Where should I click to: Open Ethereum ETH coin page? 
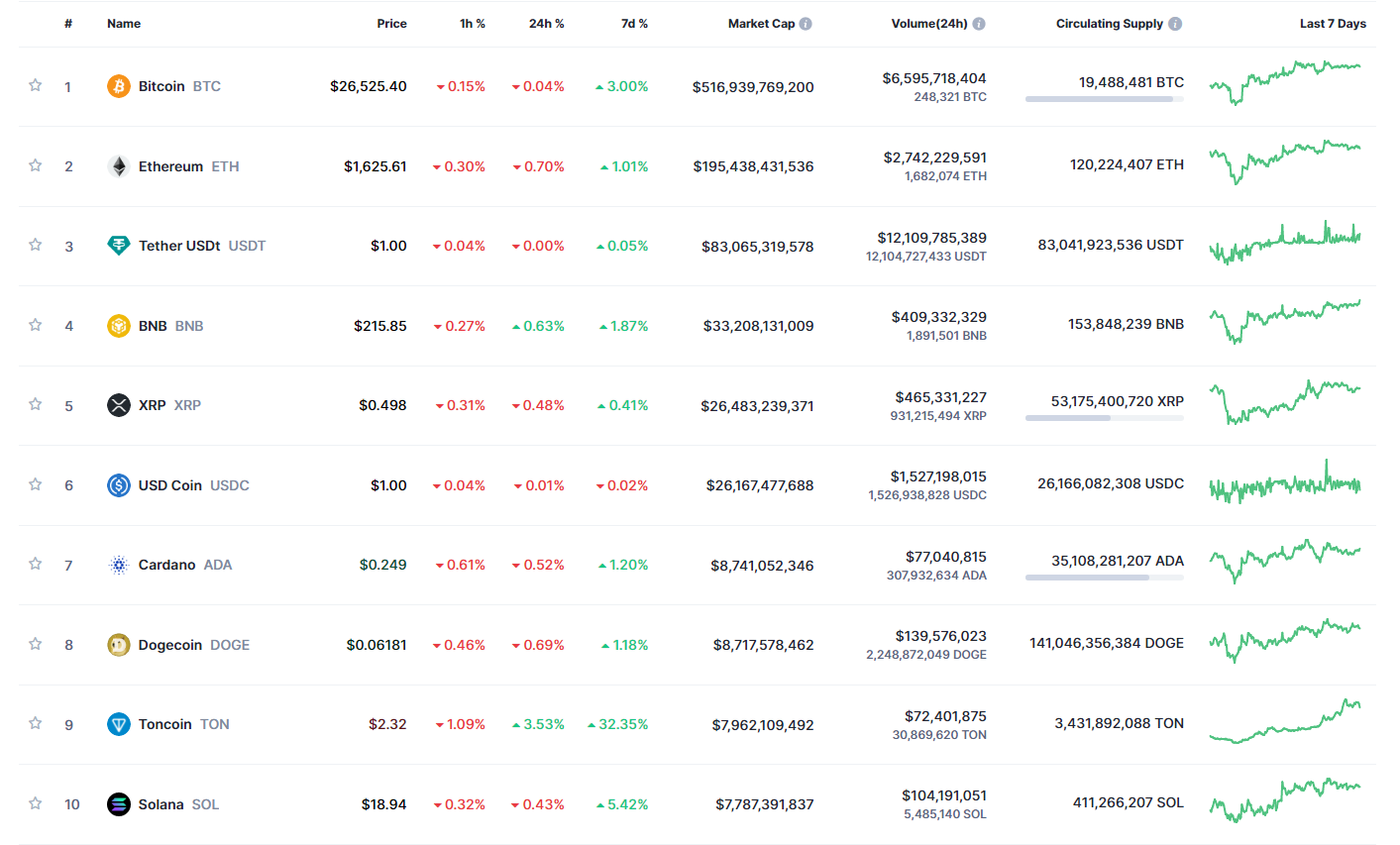pos(188,166)
